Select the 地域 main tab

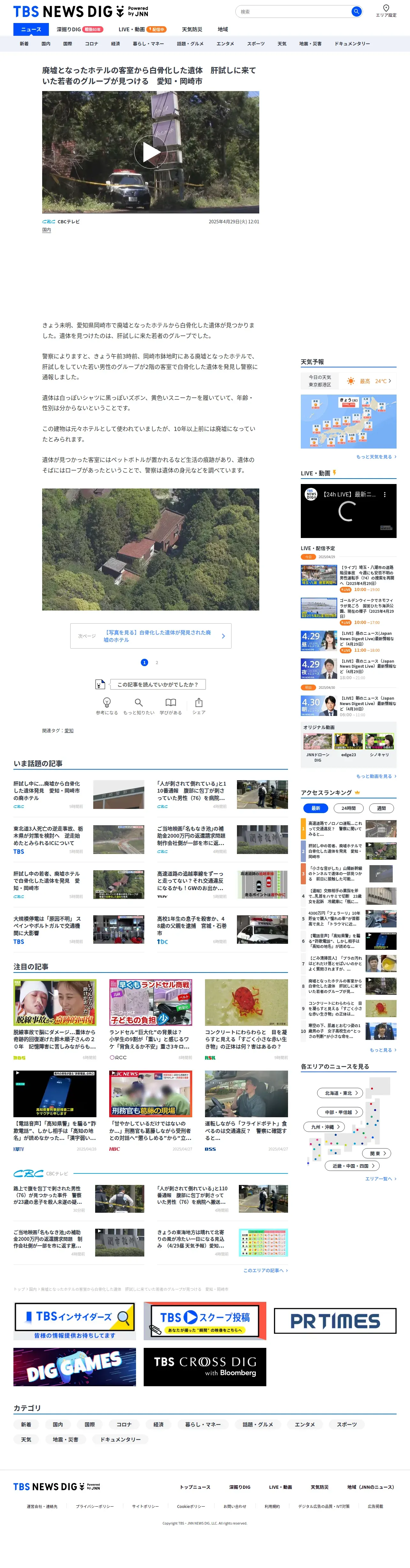tap(223, 29)
